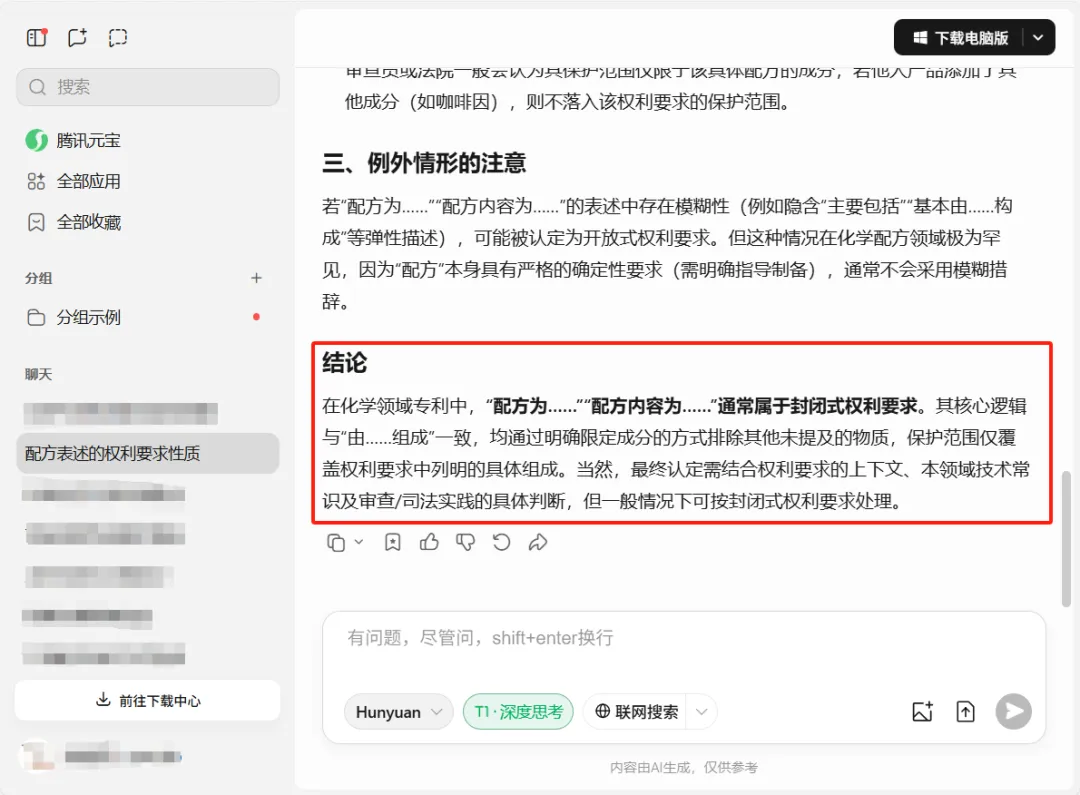Enable T1 deep thinking mode
1080x795 pixels.
coord(518,711)
